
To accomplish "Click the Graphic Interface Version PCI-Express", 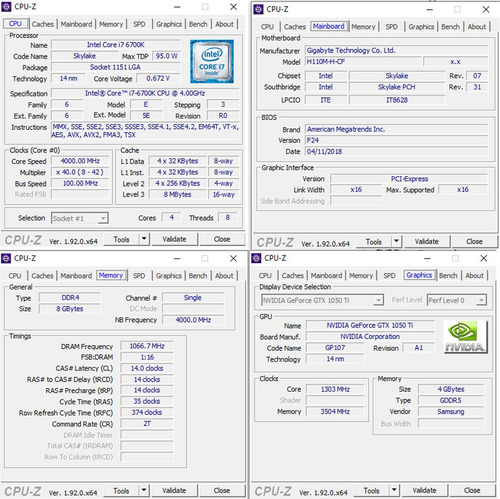I will tap(409, 179).
